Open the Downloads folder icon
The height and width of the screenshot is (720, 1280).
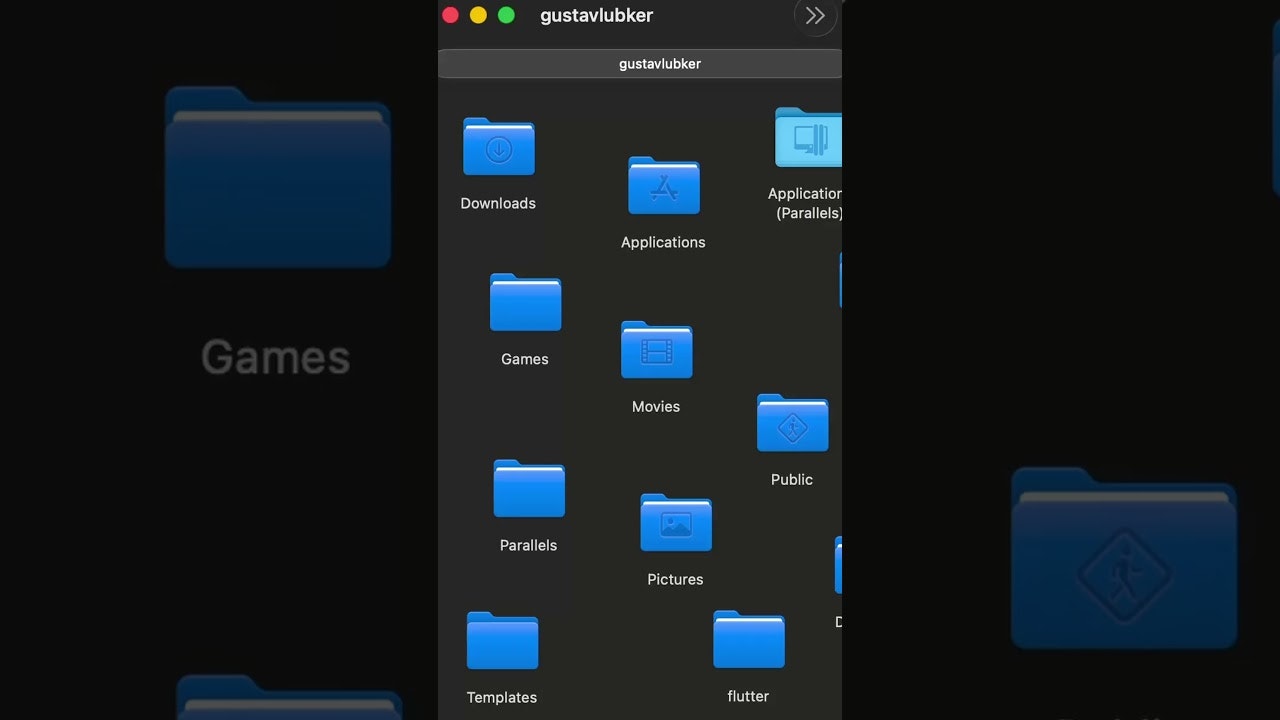pos(498,147)
